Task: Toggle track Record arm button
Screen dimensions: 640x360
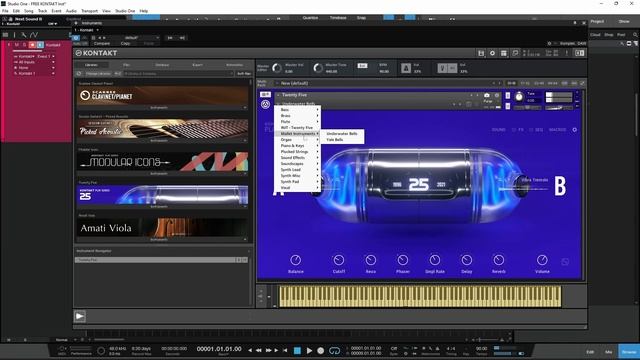Action: [32, 44]
